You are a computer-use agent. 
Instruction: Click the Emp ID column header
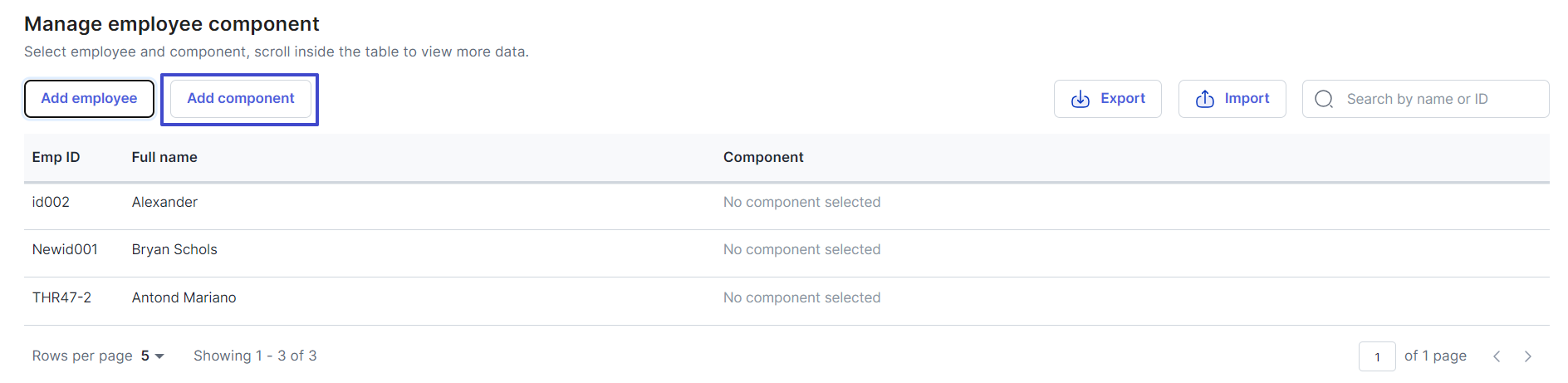[56, 157]
